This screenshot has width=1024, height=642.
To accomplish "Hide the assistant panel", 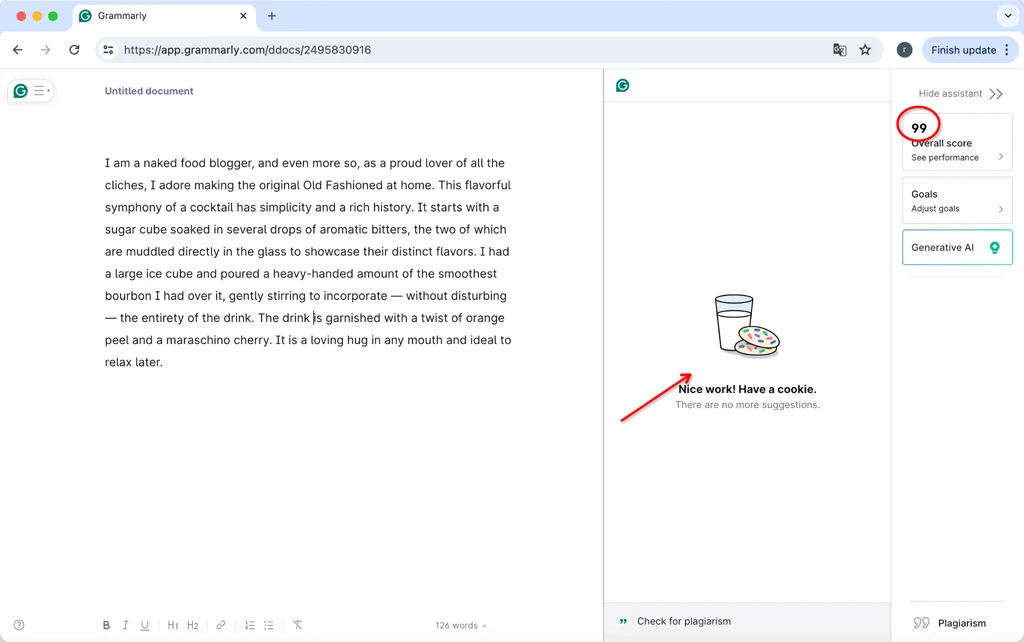I will [x=960, y=93].
